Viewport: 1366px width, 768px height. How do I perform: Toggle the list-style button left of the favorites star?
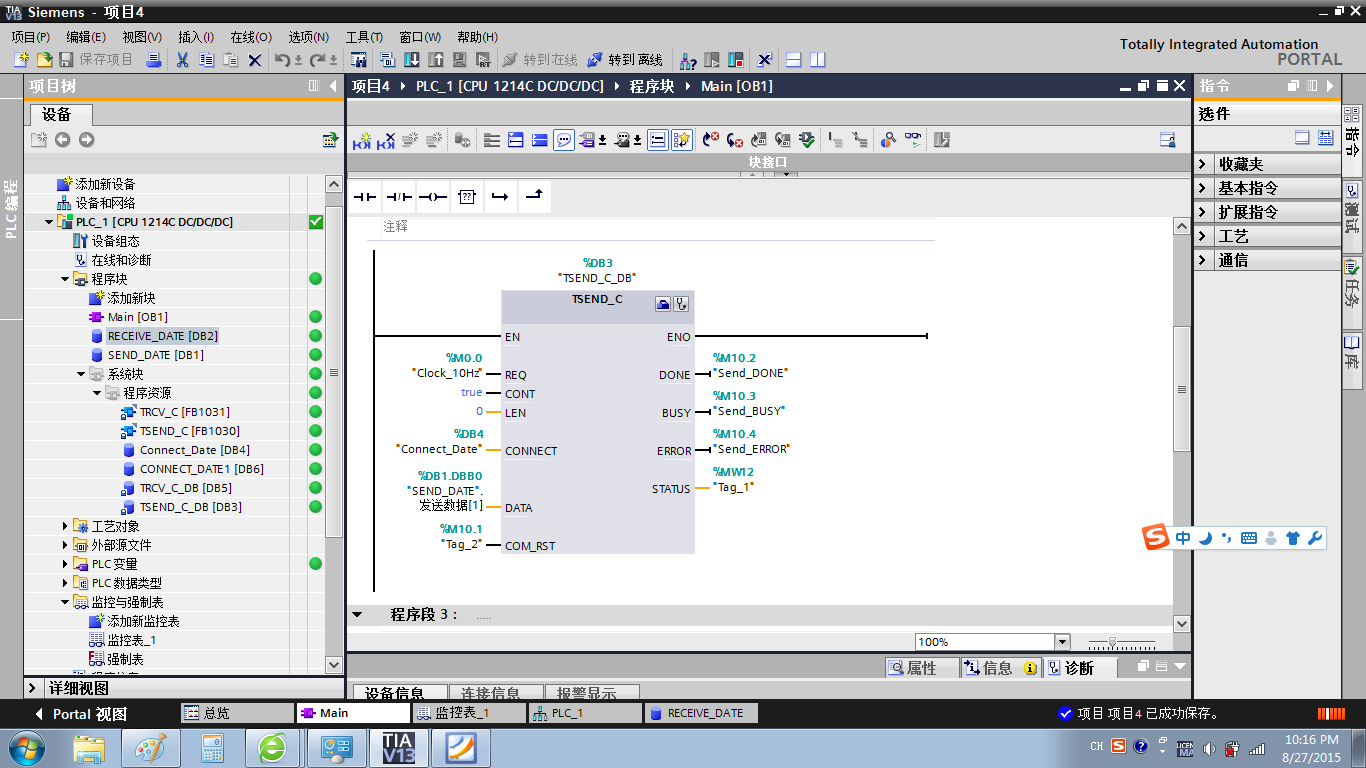[657, 140]
